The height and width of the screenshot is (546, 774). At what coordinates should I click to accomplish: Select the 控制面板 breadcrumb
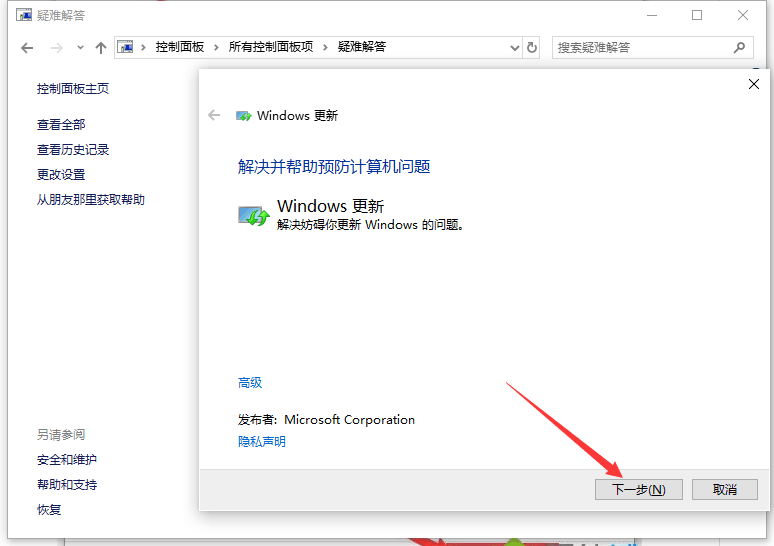(180, 47)
